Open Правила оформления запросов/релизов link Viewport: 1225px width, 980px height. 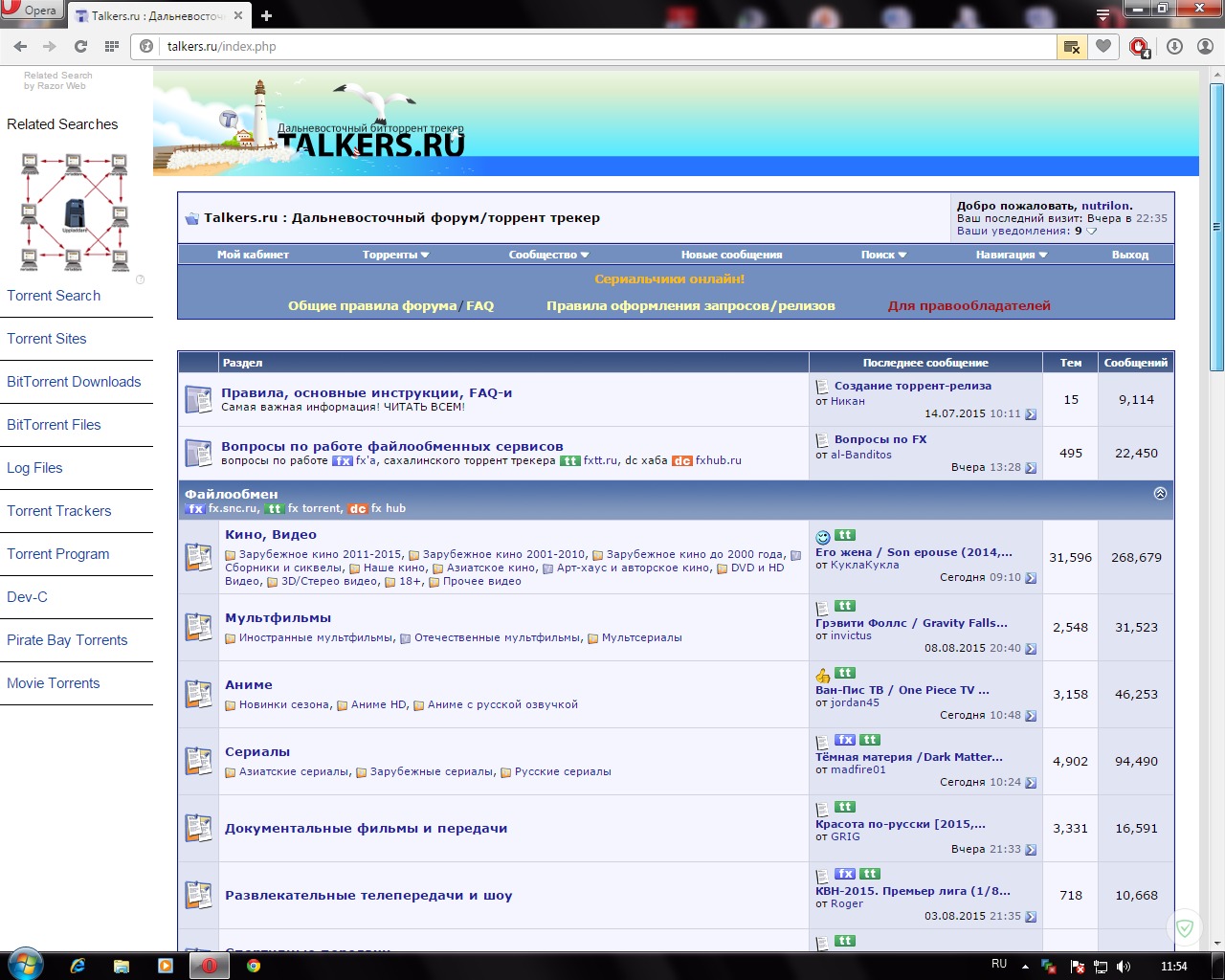click(x=690, y=306)
